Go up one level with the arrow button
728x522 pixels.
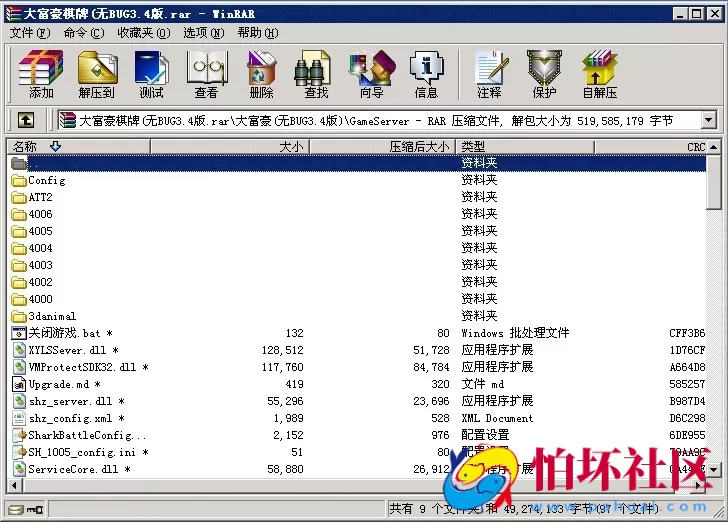point(26,121)
